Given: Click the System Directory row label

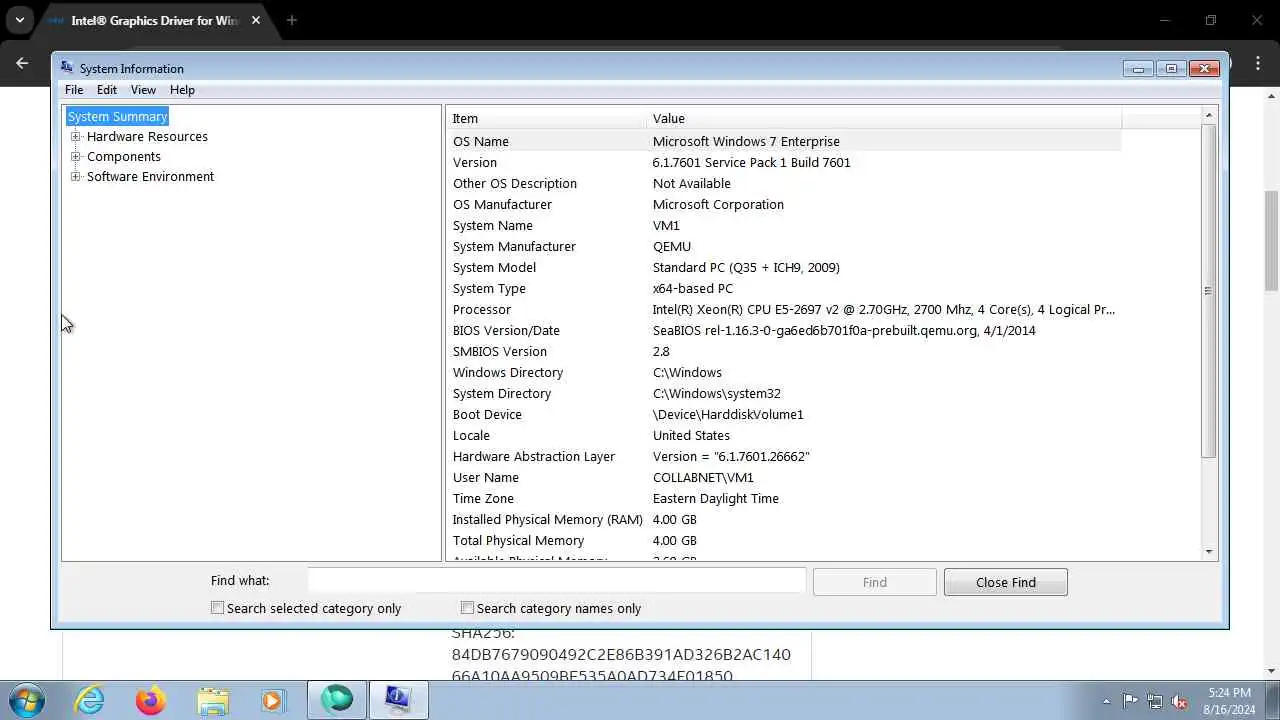Looking at the screenshot, I should tap(501, 393).
